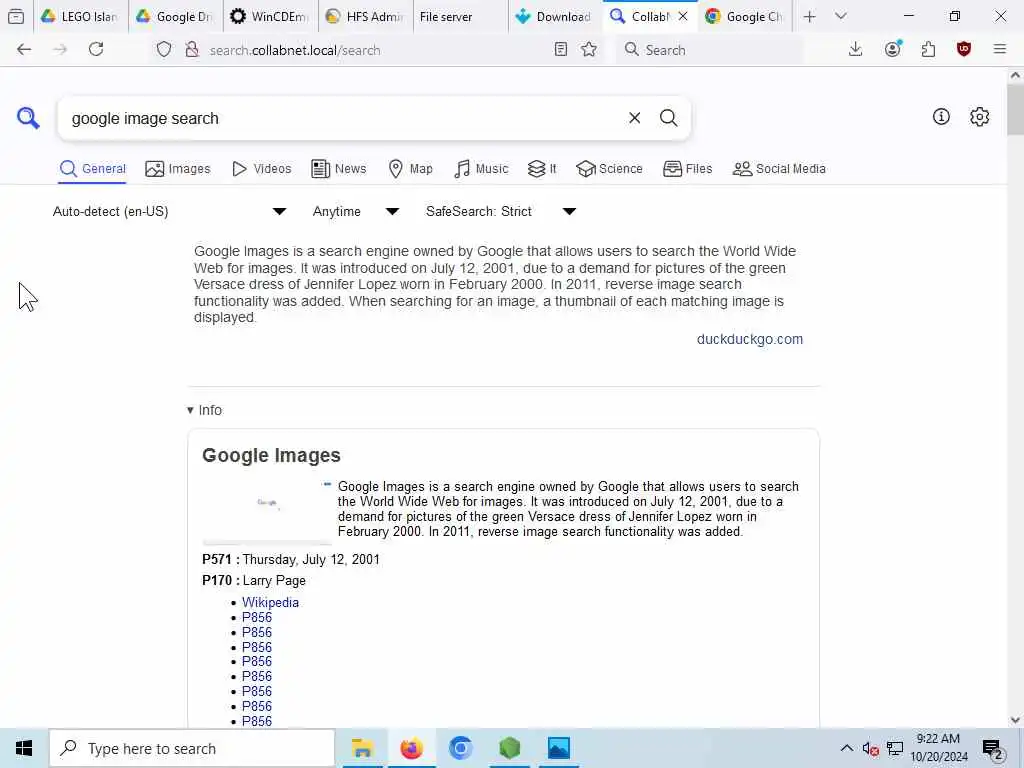Select the News search category

tap(338, 169)
